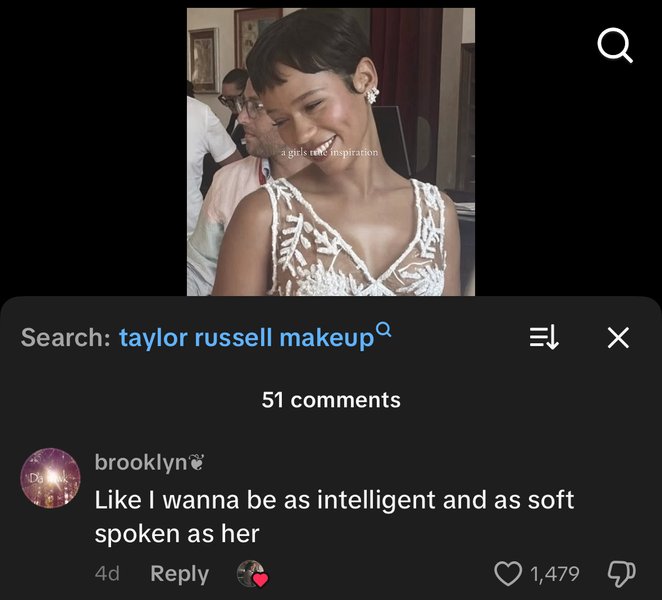Select the comment text about being soft spoken
This screenshot has width=662, height=600.
click(334, 516)
